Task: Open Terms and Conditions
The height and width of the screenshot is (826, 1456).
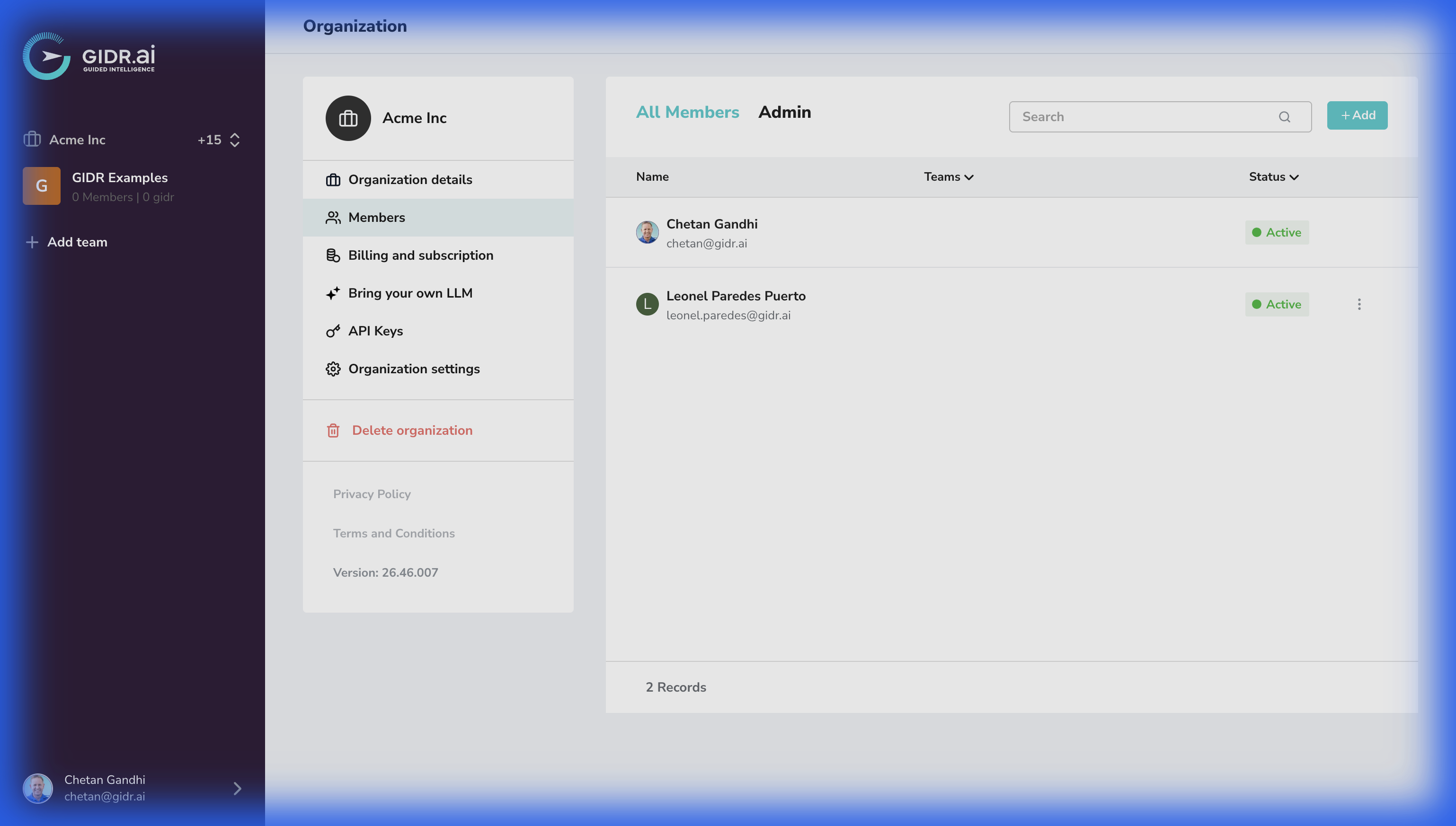Action: (394, 533)
